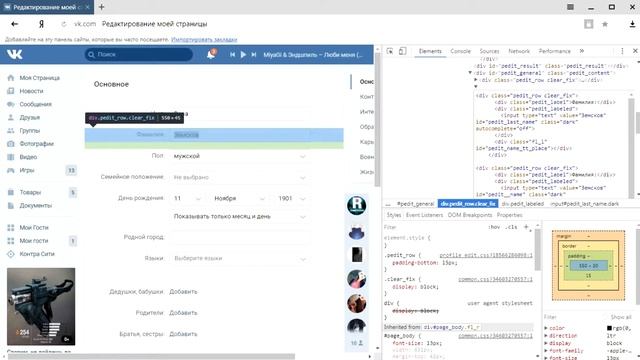Click the VK search field

point(139,54)
